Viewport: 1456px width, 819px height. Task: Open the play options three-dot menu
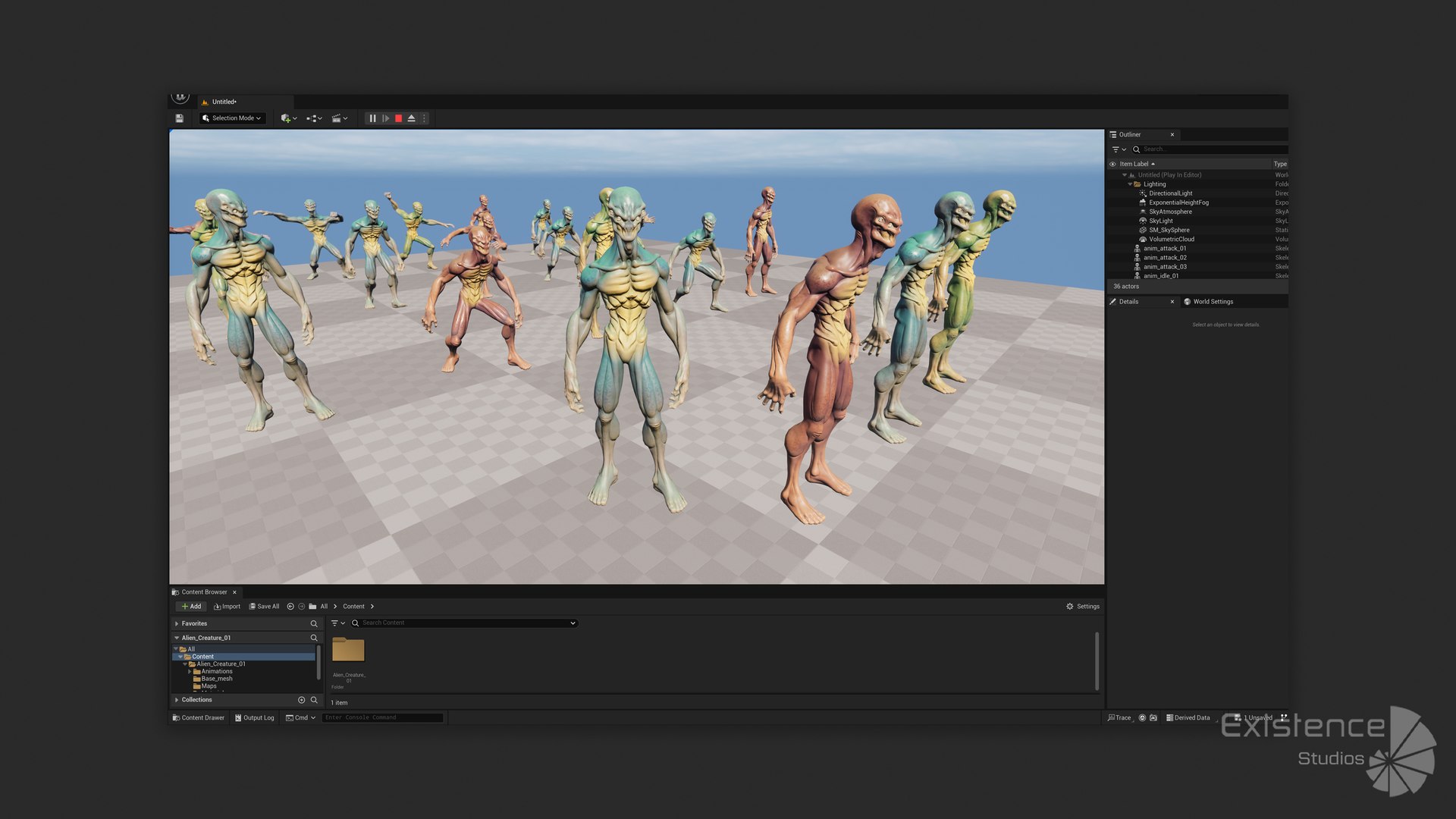tap(424, 118)
